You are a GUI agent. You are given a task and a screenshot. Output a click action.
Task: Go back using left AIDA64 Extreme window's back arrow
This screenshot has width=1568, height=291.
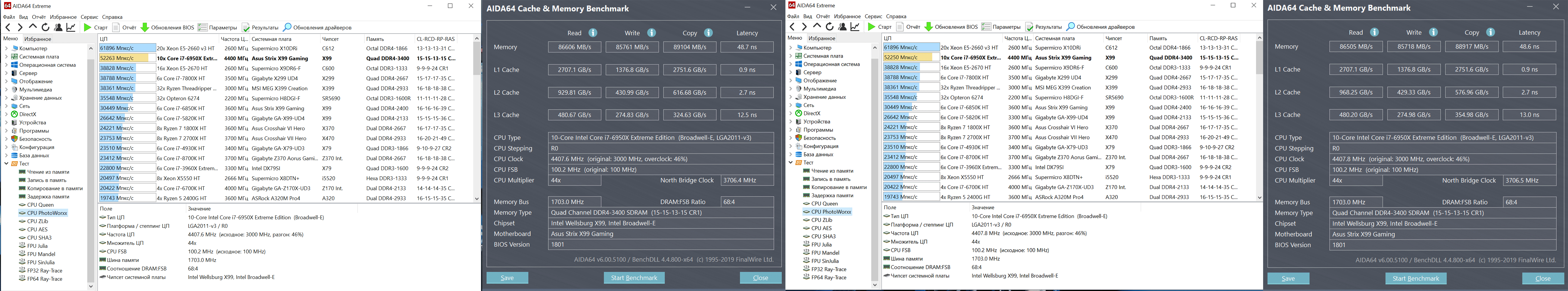8,27
